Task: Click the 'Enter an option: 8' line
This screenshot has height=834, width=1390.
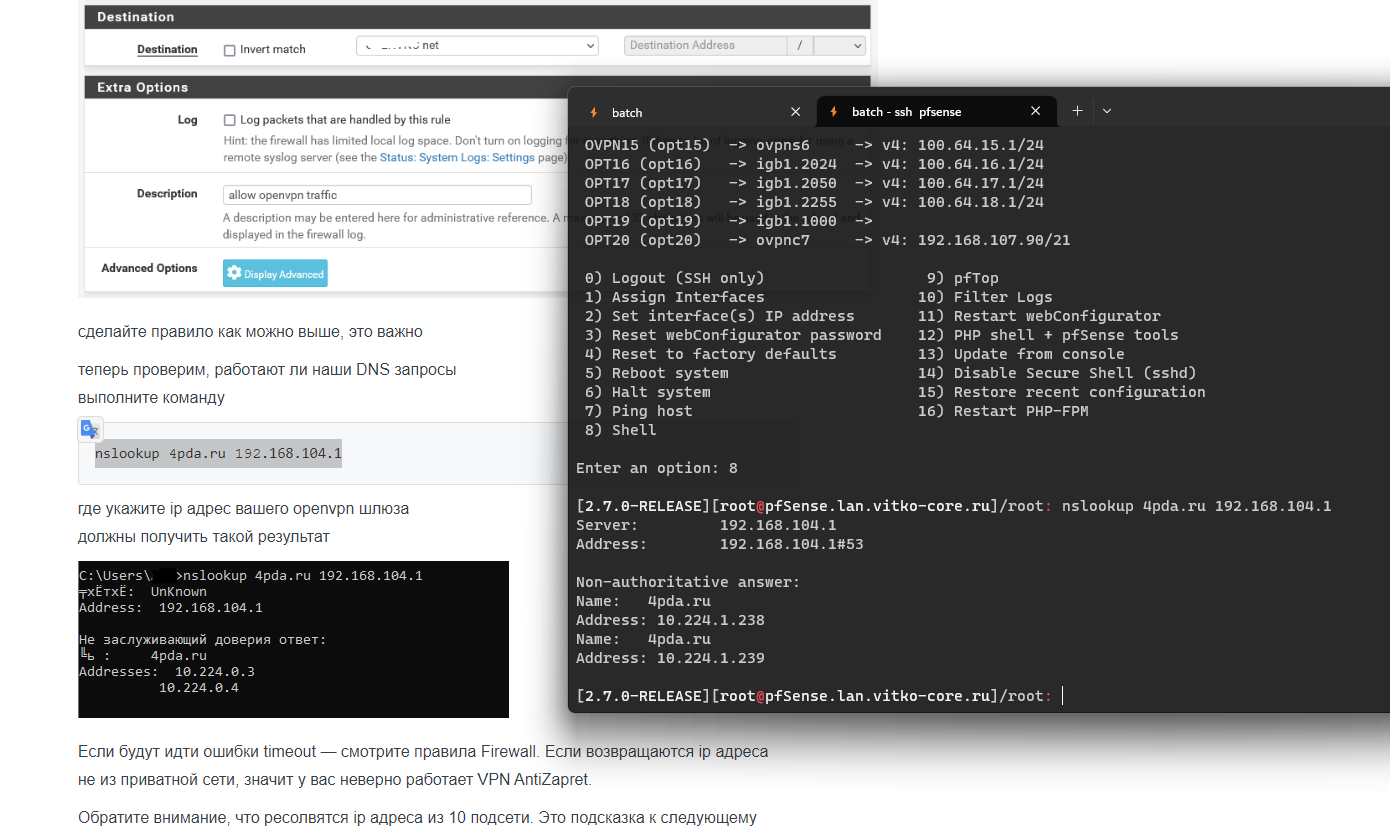Action: (657, 468)
